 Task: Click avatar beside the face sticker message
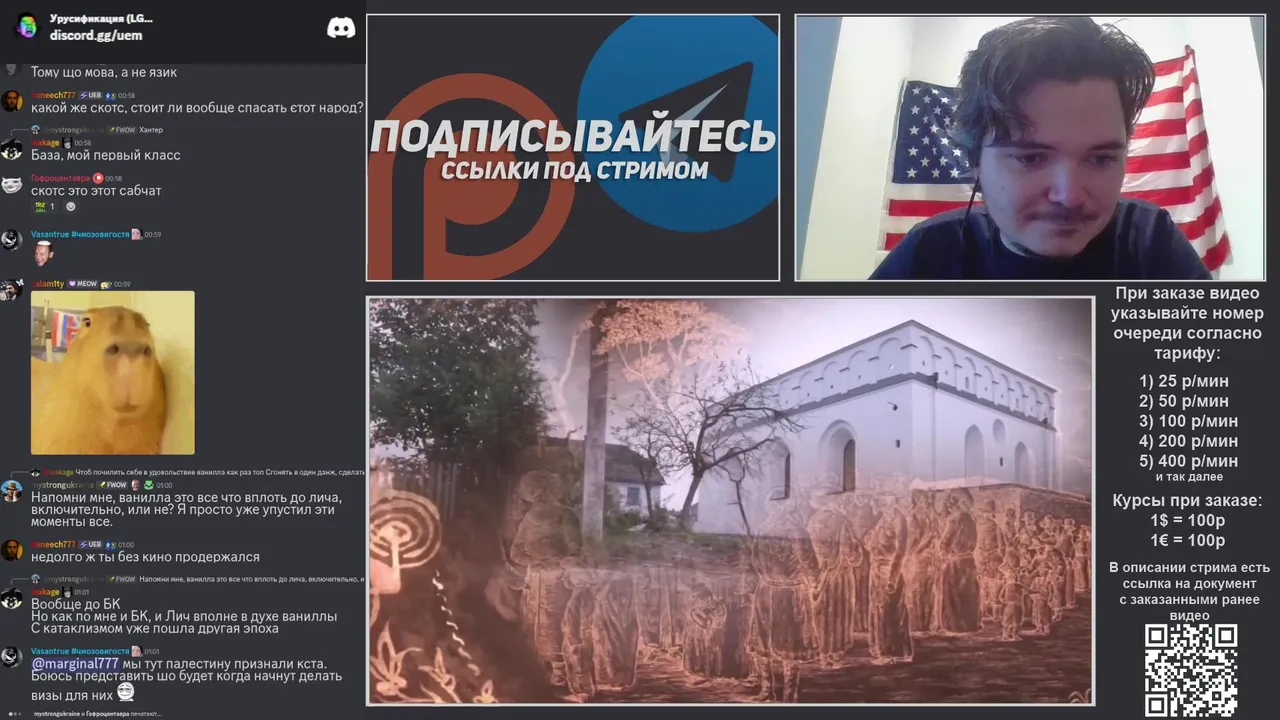coord(12,240)
